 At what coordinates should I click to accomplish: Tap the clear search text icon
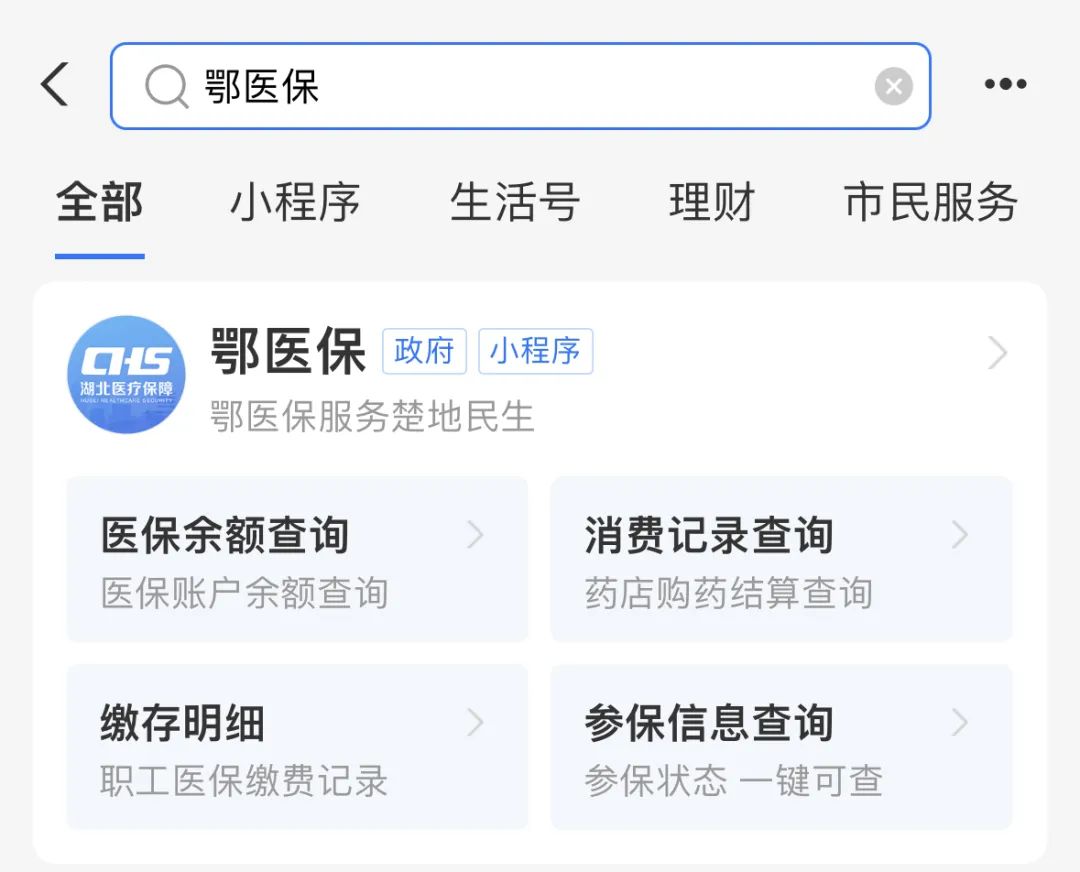pos(893,86)
